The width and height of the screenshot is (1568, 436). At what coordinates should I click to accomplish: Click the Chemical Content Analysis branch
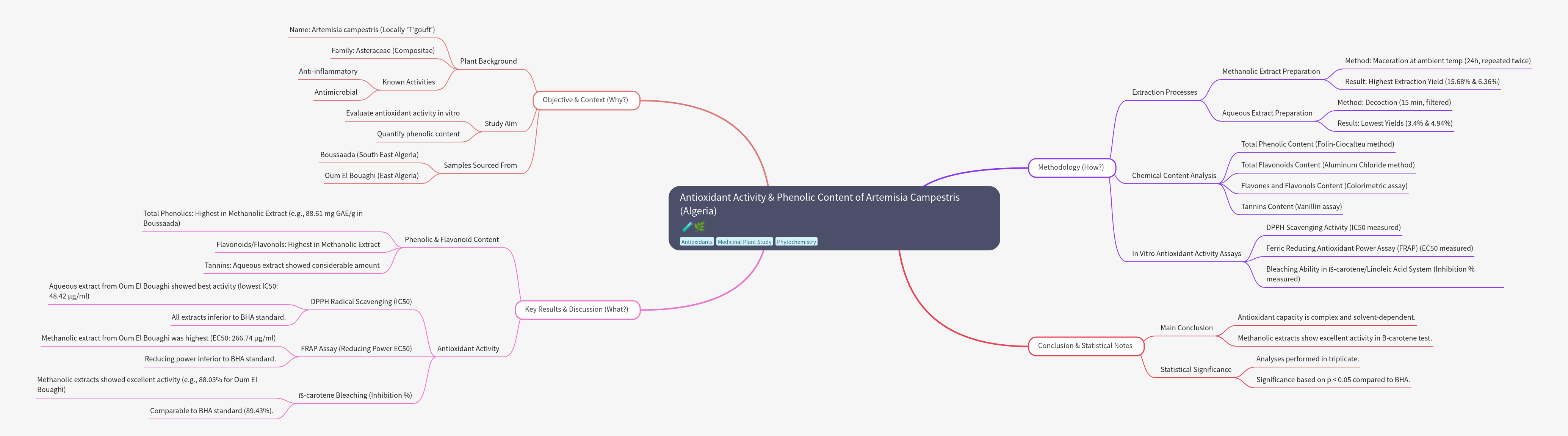[1173, 176]
